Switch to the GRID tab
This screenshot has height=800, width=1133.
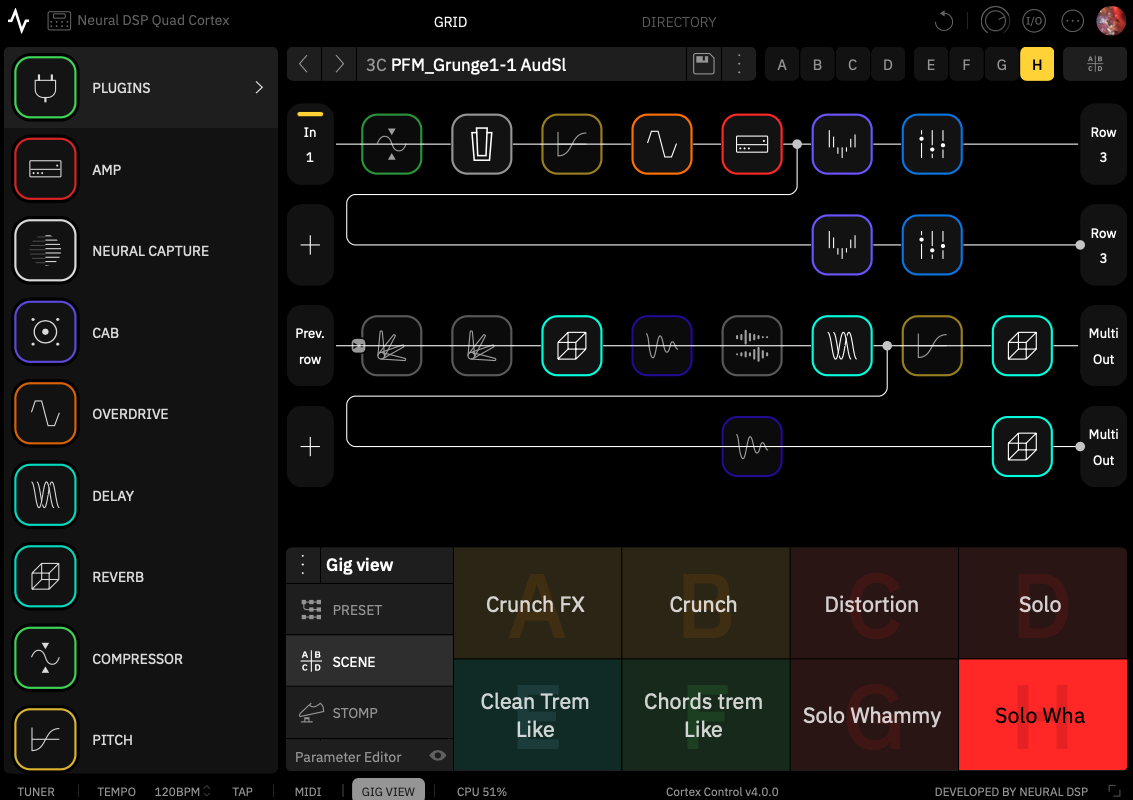point(450,22)
